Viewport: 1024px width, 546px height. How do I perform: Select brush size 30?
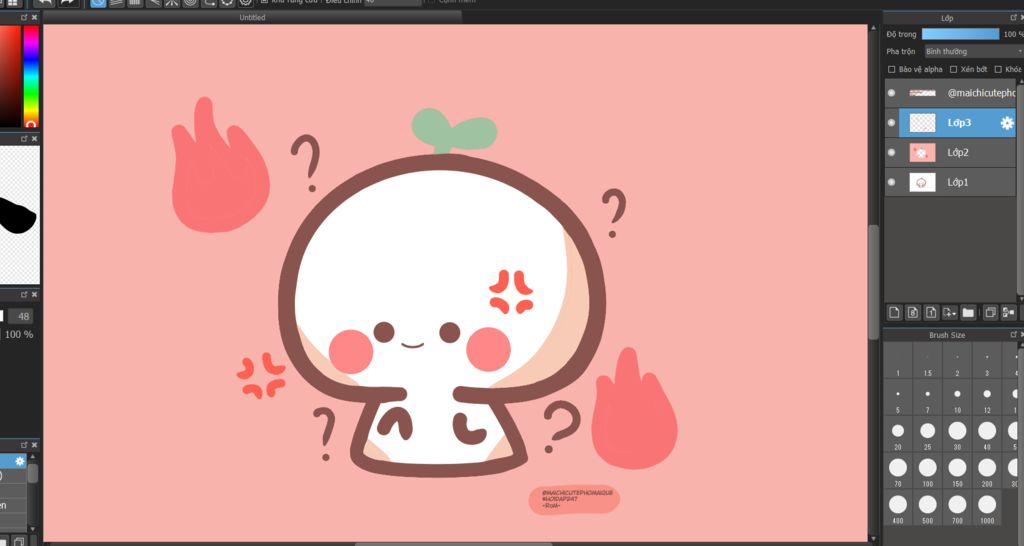pyautogui.click(x=957, y=434)
